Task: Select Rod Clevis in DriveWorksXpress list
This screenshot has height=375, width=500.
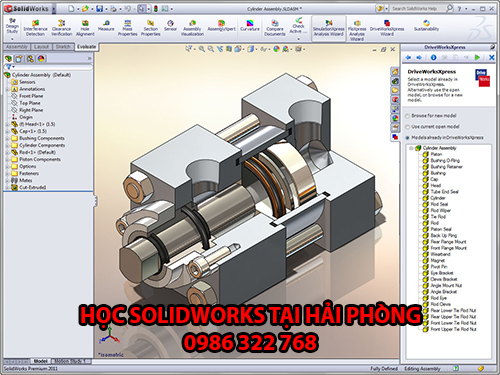Action: 440,304
